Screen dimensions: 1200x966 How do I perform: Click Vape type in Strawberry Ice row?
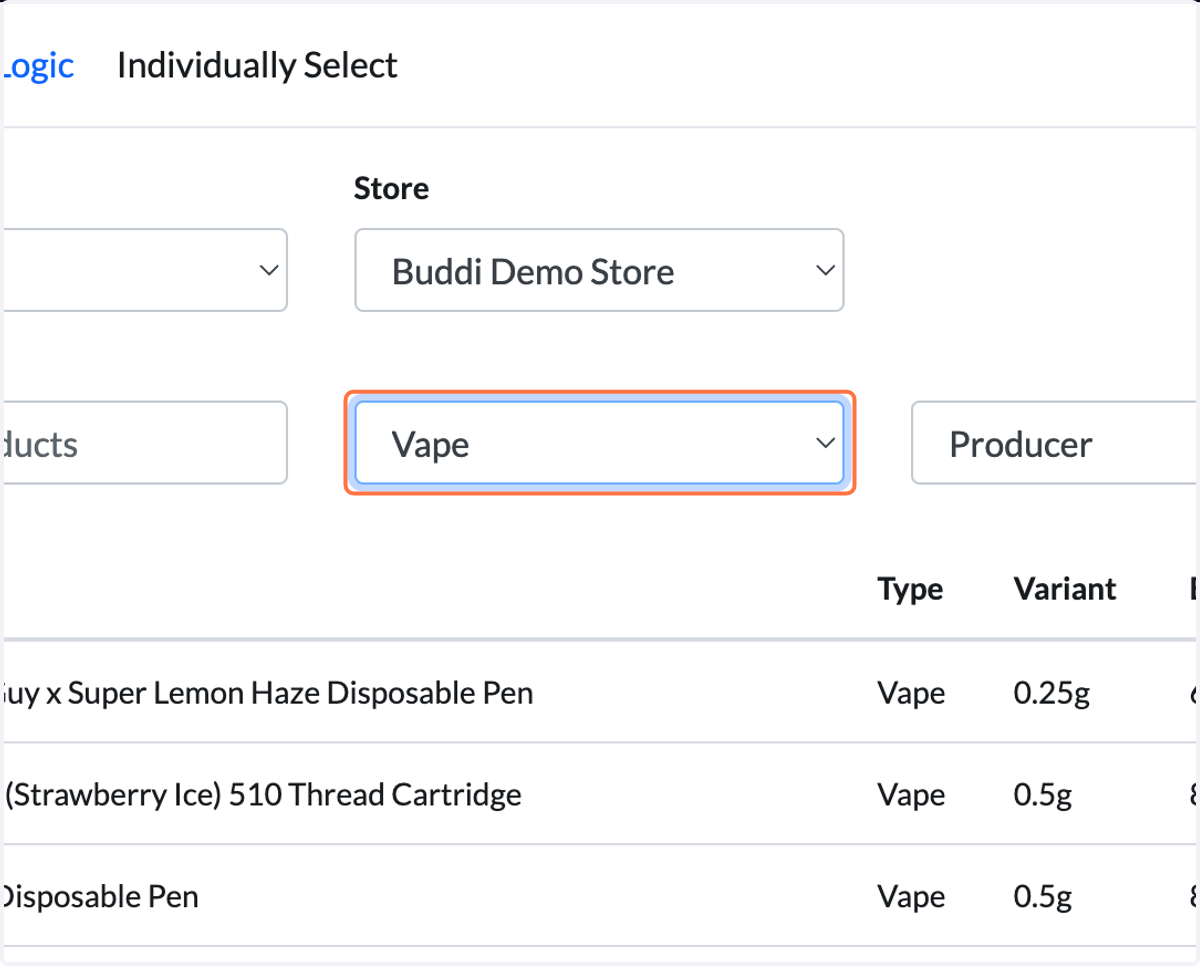coord(911,795)
